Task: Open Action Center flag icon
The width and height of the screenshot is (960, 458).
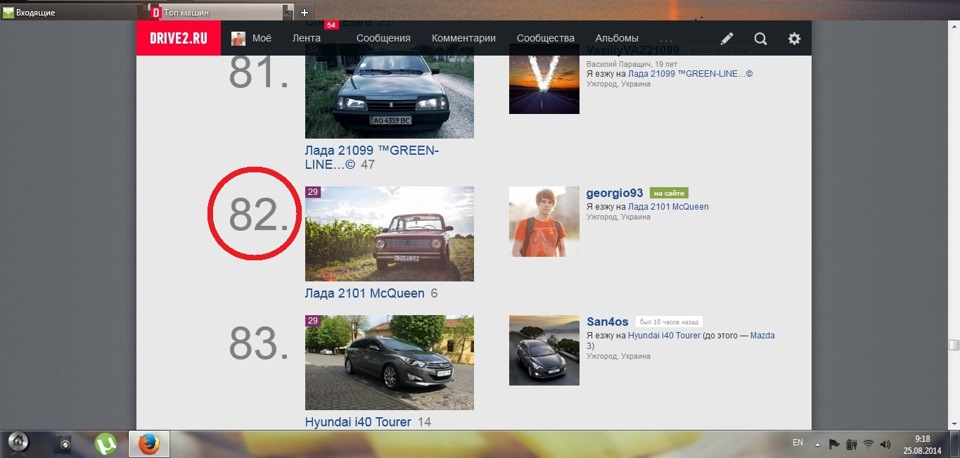Action: point(834,444)
